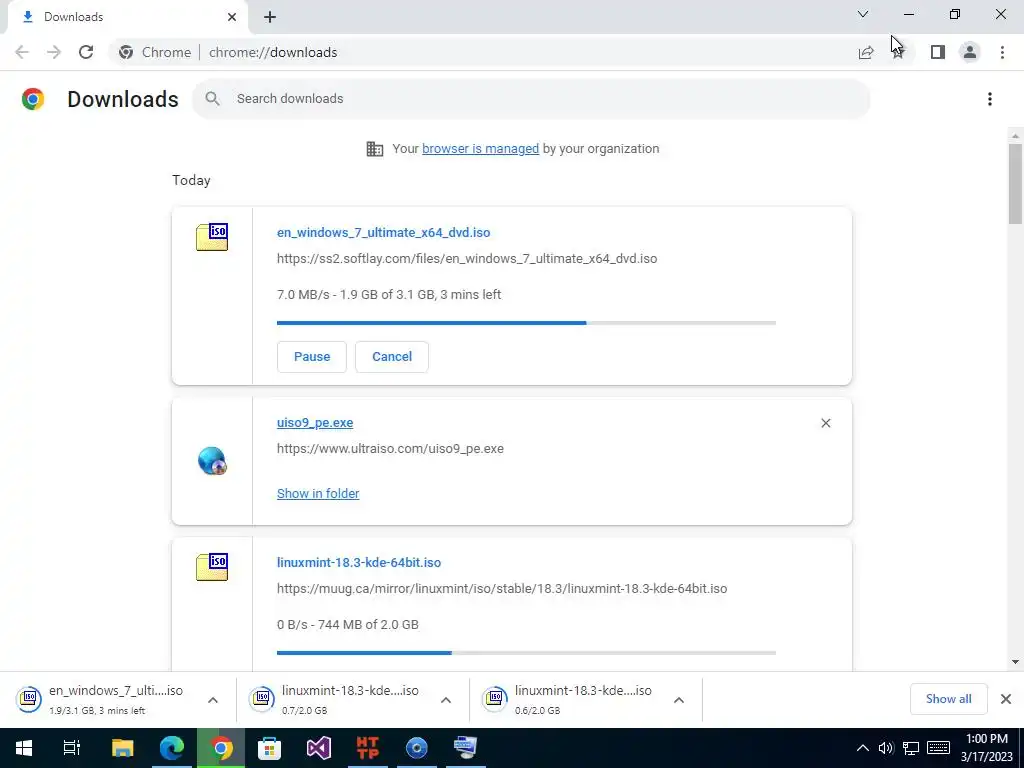Click the linuxmint download progress bar
The width and height of the screenshot is (1024, 768).
coord(526,652)
